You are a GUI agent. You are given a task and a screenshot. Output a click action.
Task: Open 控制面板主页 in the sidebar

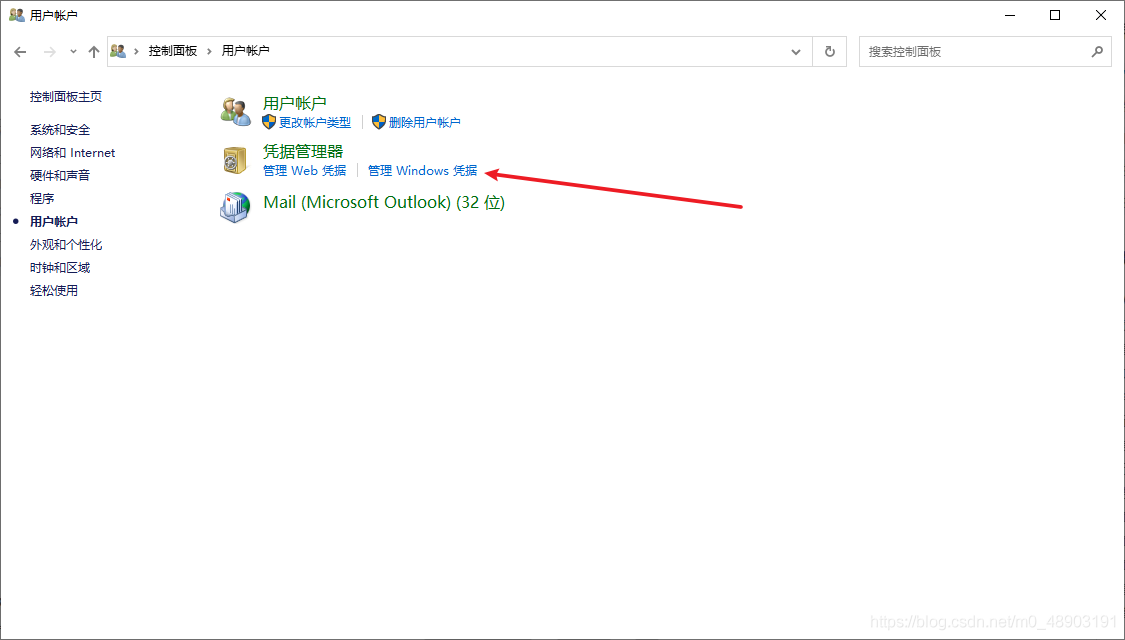coord(66,96)
